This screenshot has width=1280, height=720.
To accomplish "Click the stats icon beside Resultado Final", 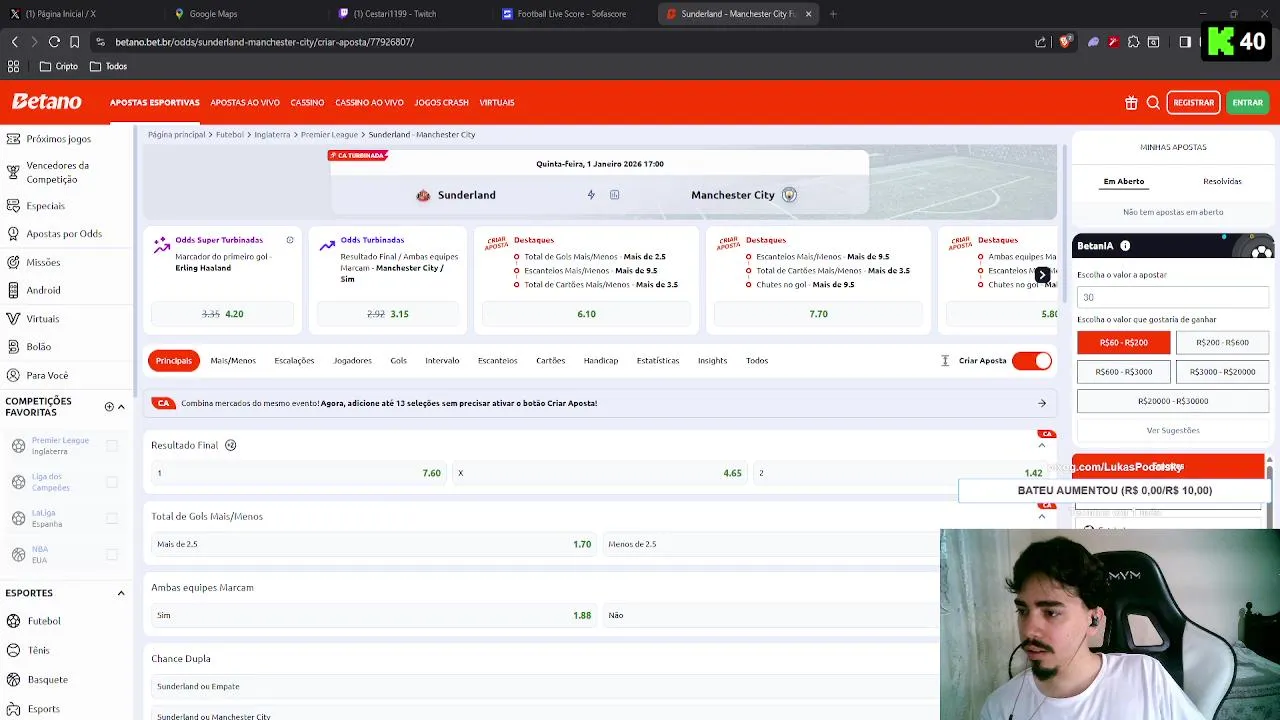I will pyautogui.click(x=230, y=445).
